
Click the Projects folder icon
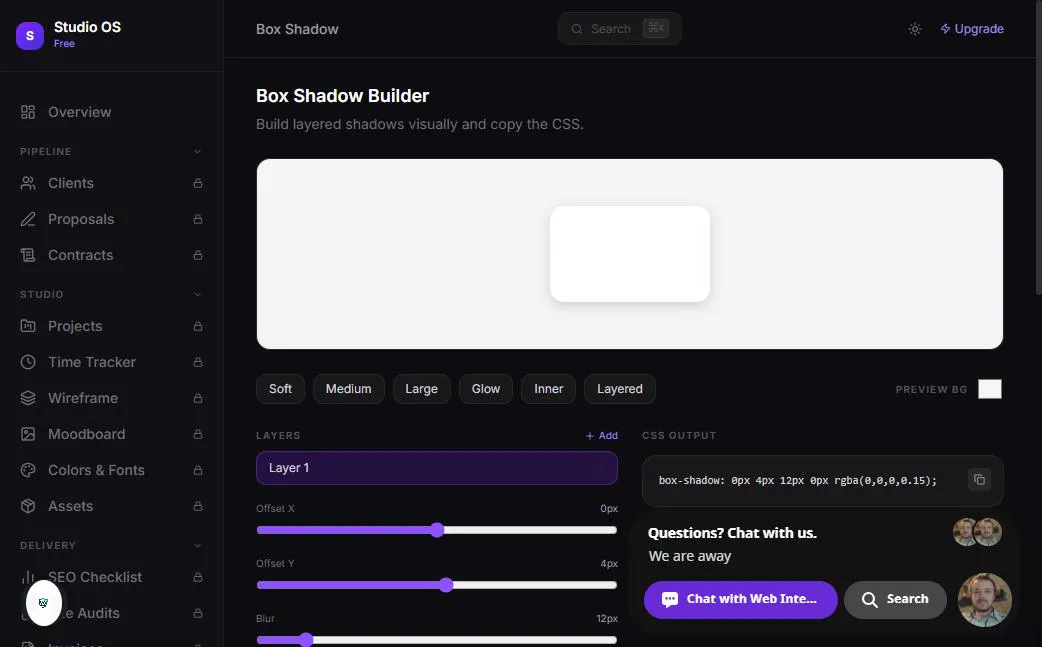tap(28, 326)
